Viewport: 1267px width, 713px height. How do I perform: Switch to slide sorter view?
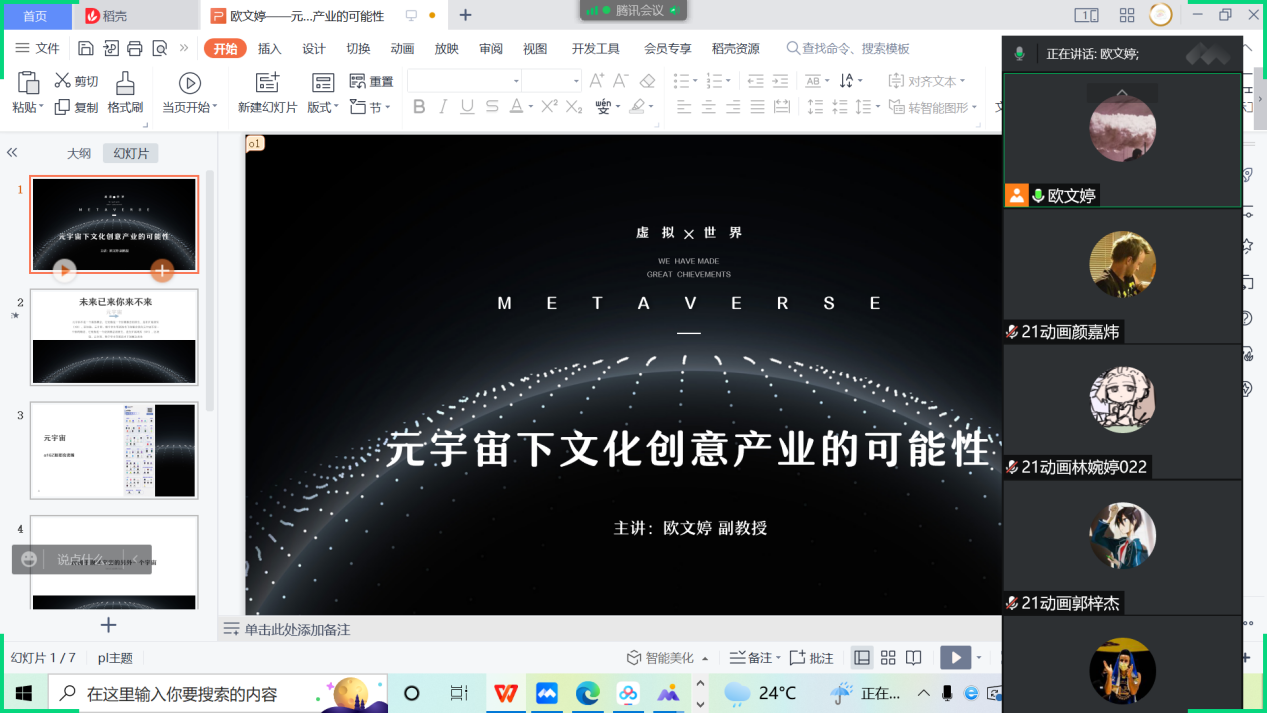tap(888, 658)
